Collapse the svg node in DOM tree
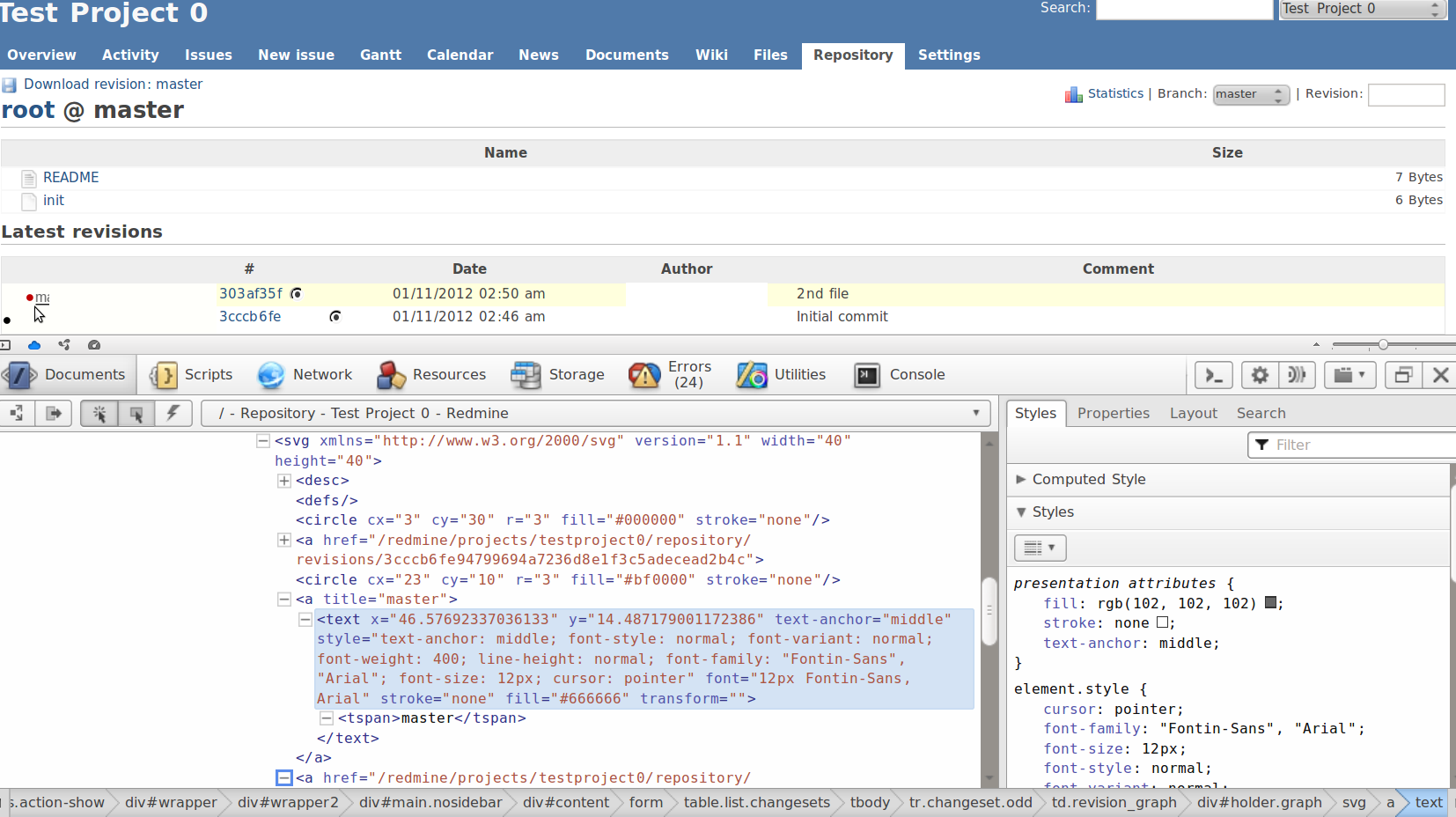 [x=262, y=441]
